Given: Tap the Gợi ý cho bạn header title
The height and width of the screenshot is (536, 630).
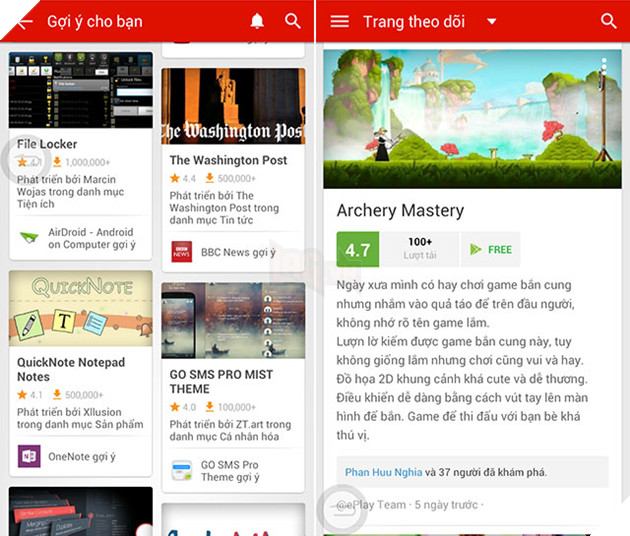Looking at the screenshot, I should pyautogui.click(x=95, y=22).
